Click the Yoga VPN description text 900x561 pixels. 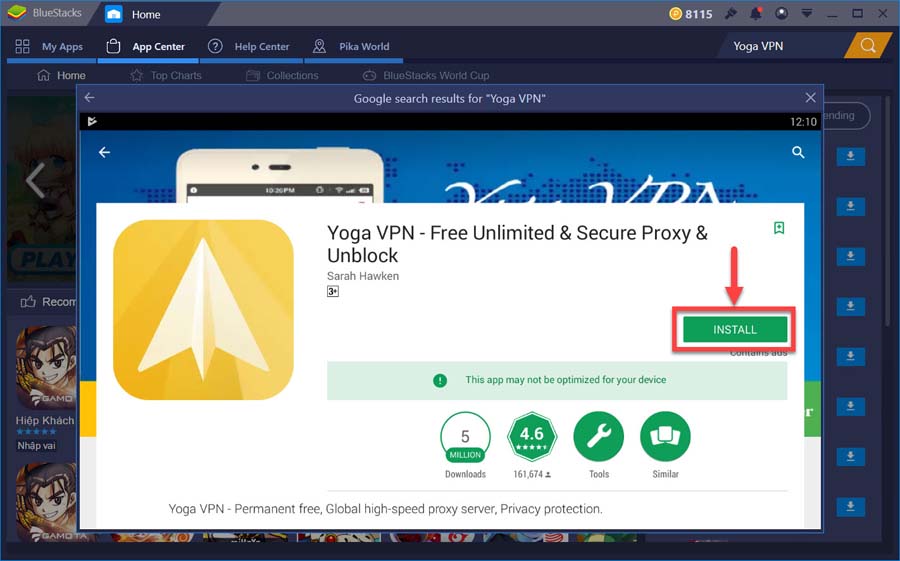pos(385,509)
